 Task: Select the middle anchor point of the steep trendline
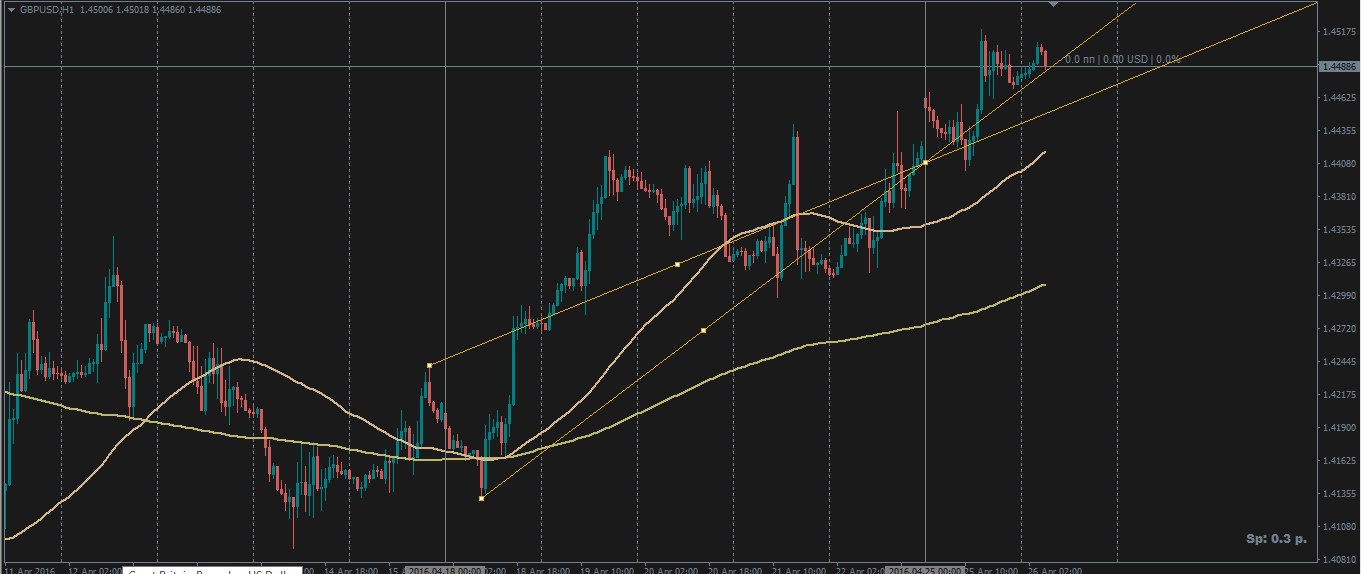pos(704,330)
